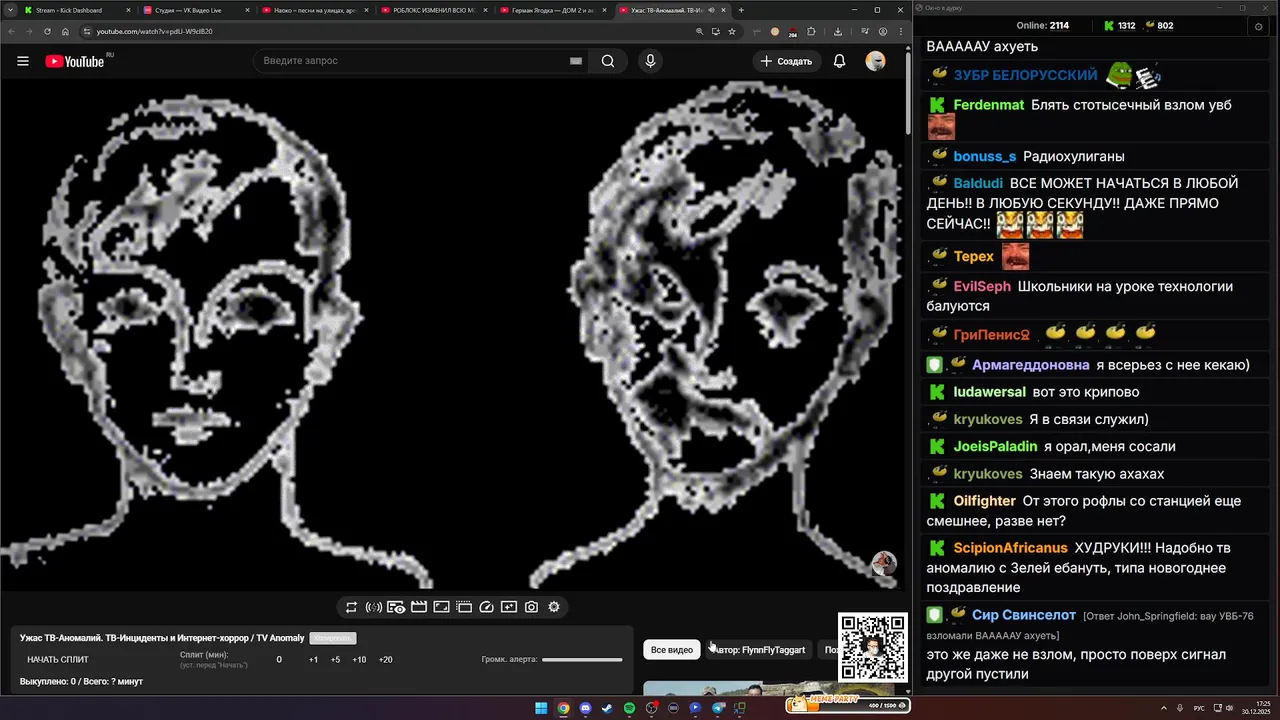Take a screenshot with the camera icon
The image size is (1280, 720).
[x=531, y=607]
